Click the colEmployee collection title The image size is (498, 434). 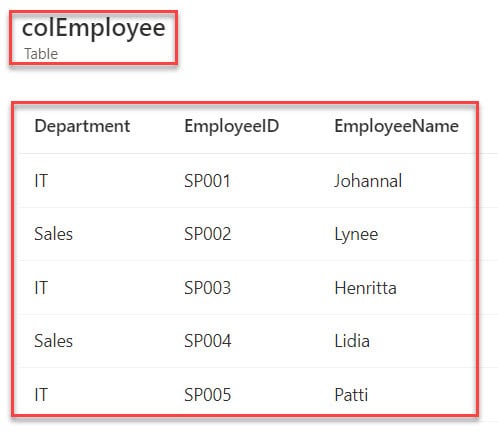(x=94, y=29)
